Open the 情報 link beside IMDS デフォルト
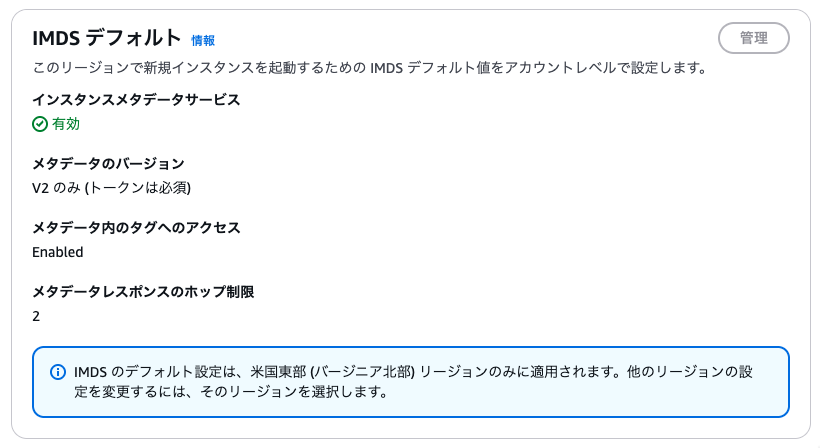This screenshot has height=448, width=820. 203,41
